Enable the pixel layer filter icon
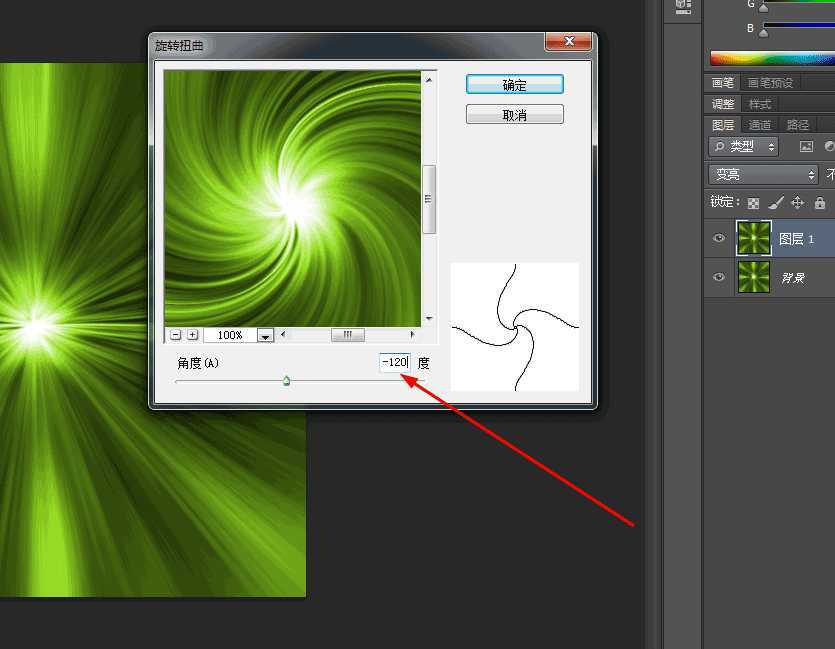This screenshot has width=835, height=649. coord(807,146)
